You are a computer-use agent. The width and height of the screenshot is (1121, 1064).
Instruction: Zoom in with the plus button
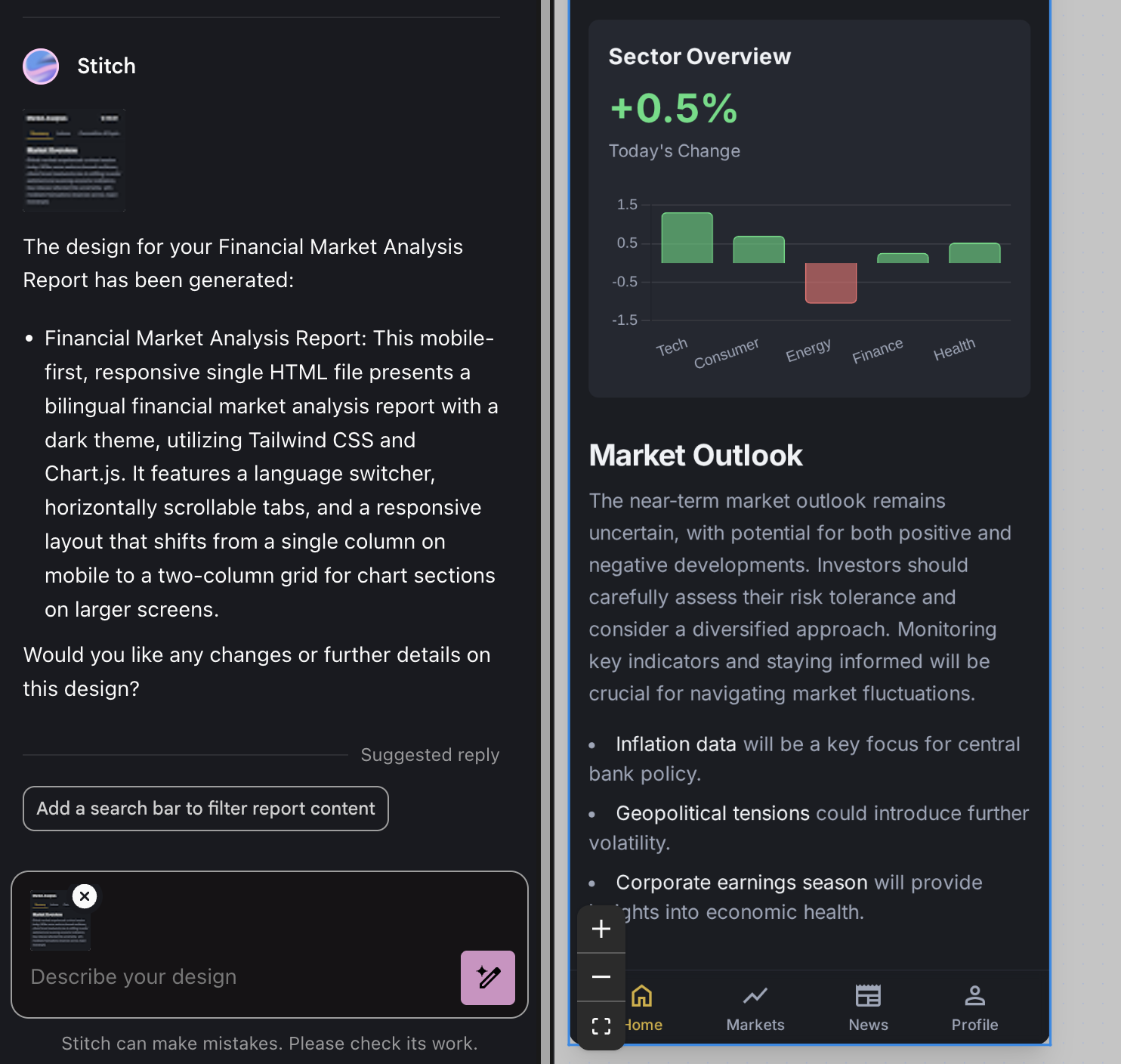[601, 929]
